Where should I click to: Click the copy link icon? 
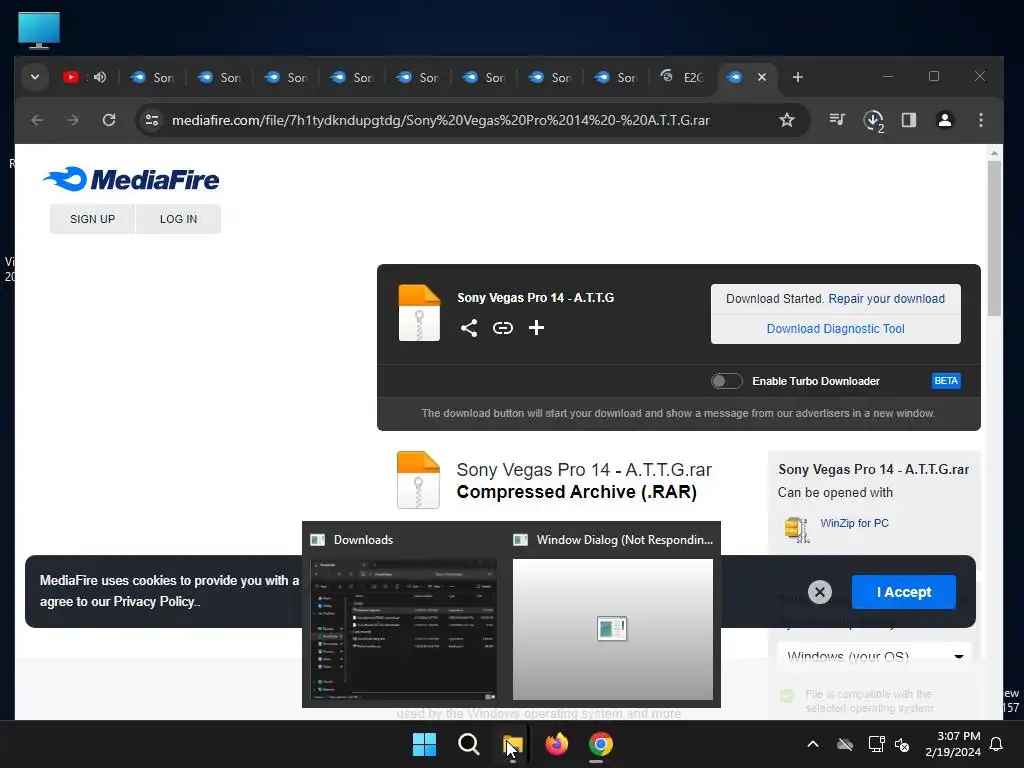(502, 328)
